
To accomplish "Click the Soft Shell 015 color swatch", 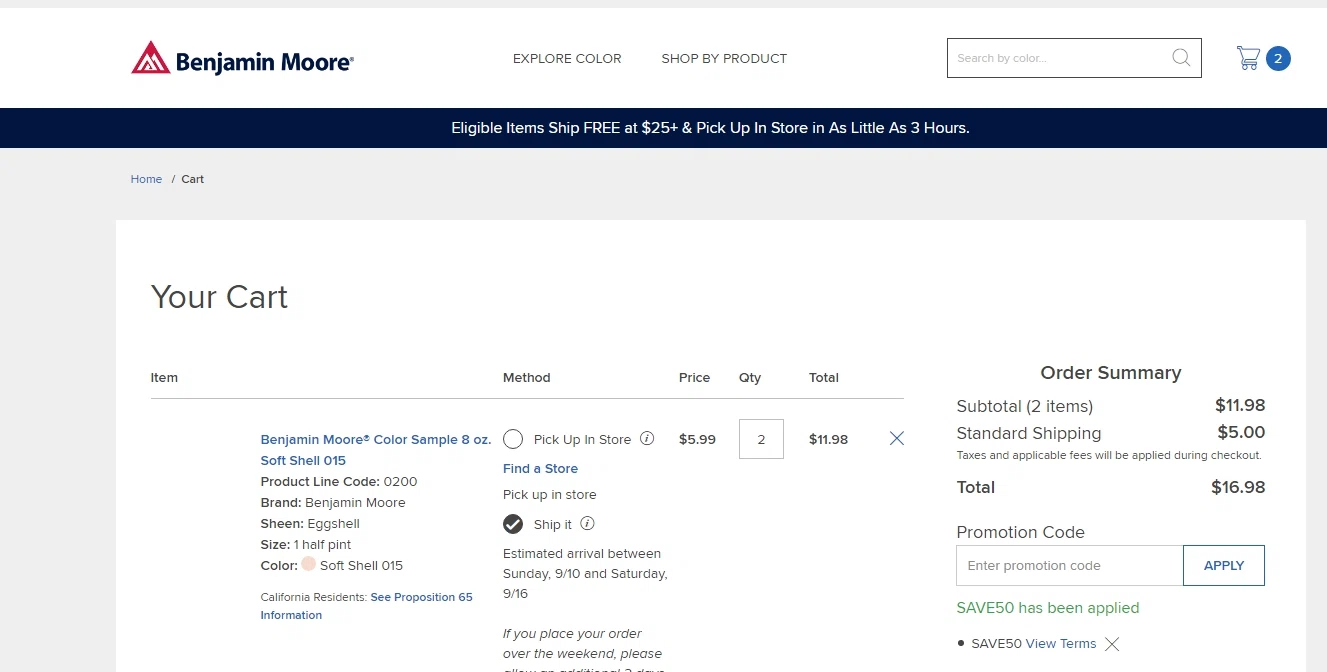I will (x=309, y=565).
